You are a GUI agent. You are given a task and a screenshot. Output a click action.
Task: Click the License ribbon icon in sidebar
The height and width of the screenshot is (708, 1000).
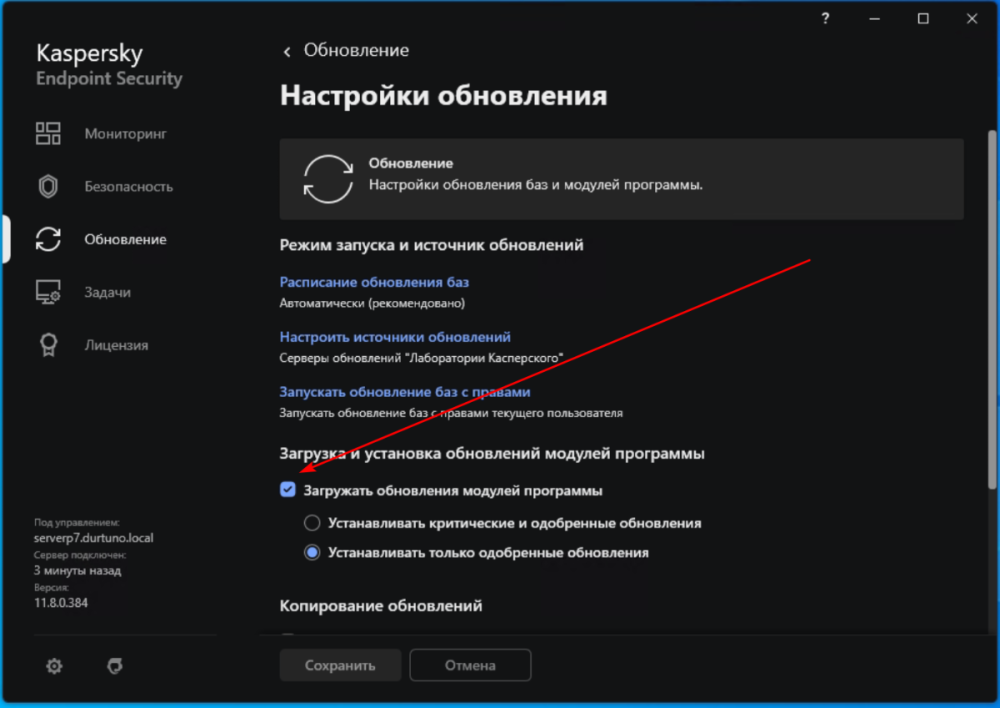coord(48,345)
